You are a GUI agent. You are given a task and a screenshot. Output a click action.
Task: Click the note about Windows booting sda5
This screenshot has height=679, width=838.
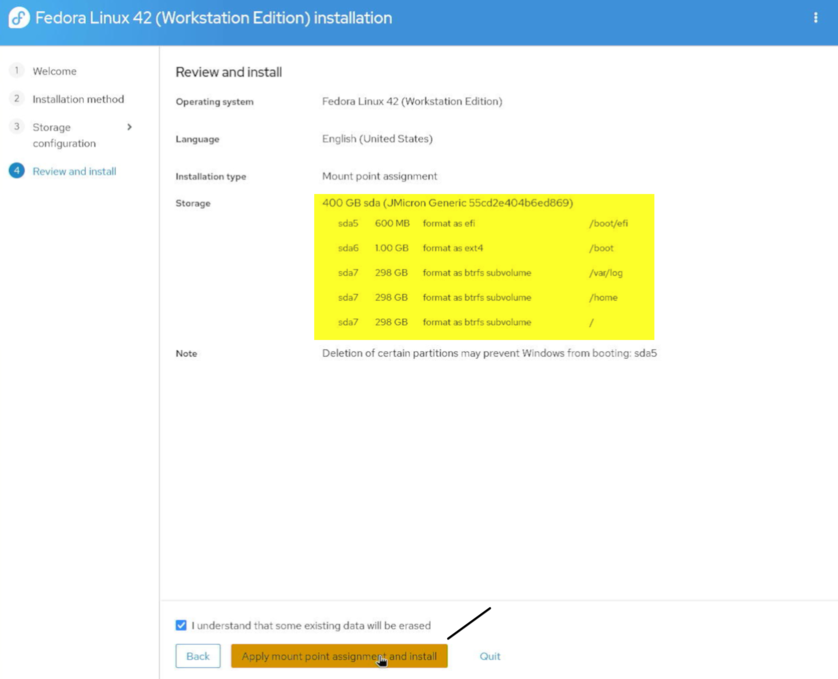(489, 353)
